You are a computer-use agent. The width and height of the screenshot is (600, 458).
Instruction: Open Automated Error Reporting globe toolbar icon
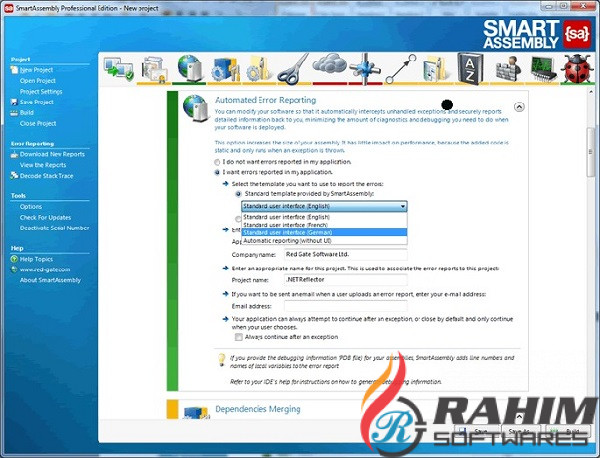[189, 68]
